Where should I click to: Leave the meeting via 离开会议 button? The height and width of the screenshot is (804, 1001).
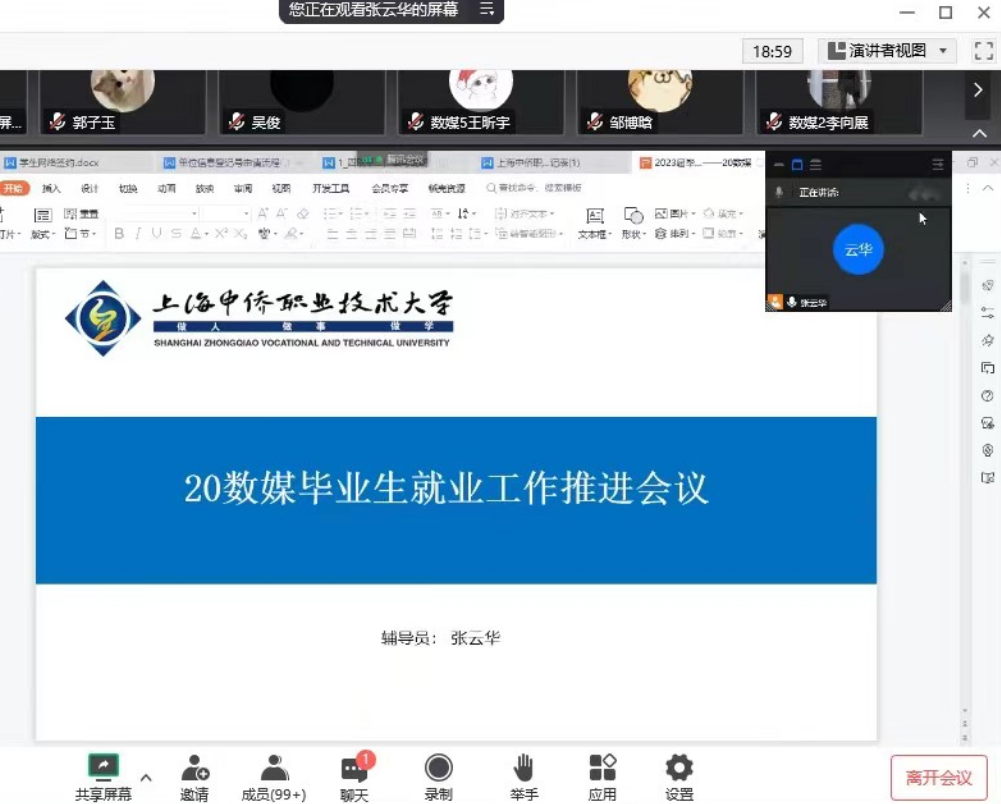(938, 777)
